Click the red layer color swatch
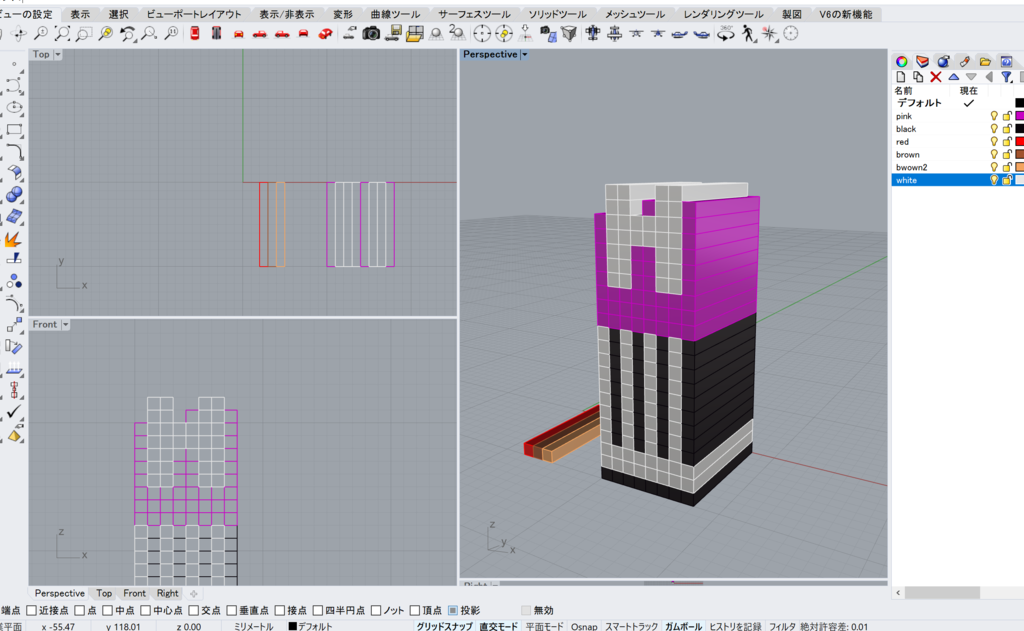This screenshot has width=1024, height=631. (1019, 142)
